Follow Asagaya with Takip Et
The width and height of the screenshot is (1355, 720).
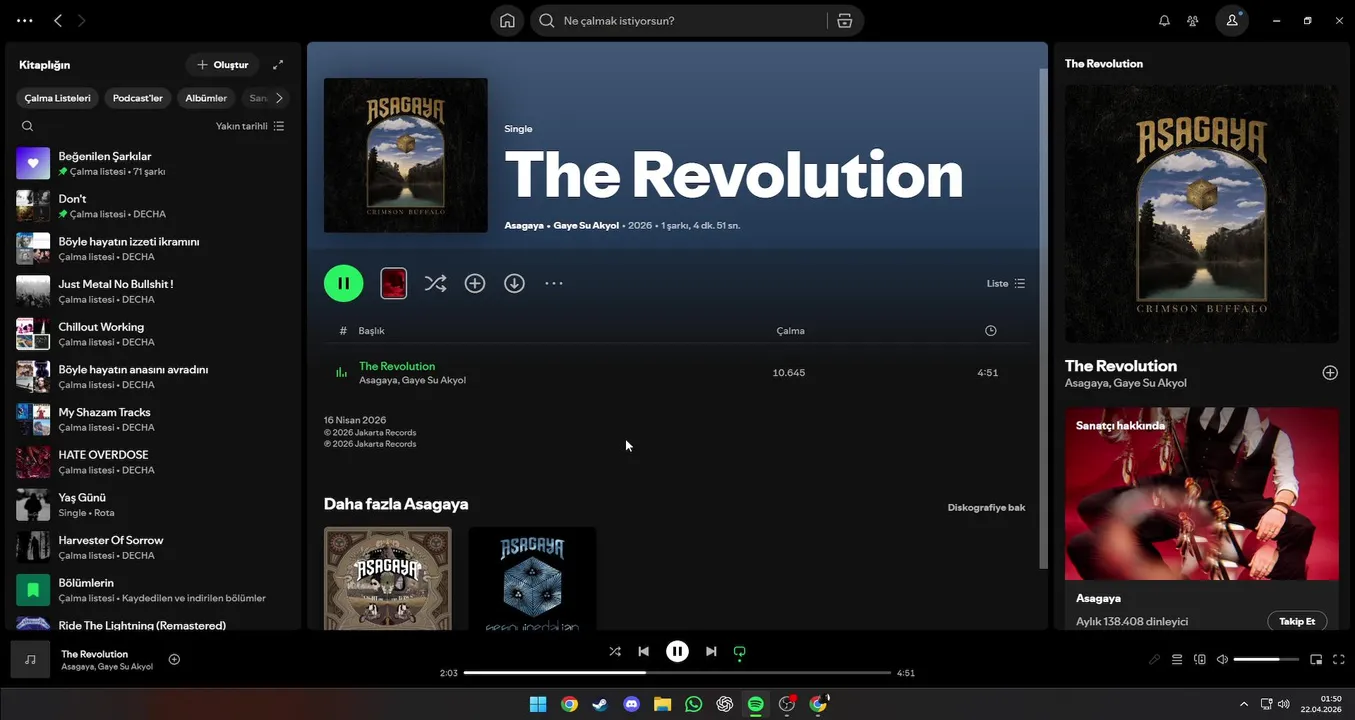click(x=1297, y=621)
